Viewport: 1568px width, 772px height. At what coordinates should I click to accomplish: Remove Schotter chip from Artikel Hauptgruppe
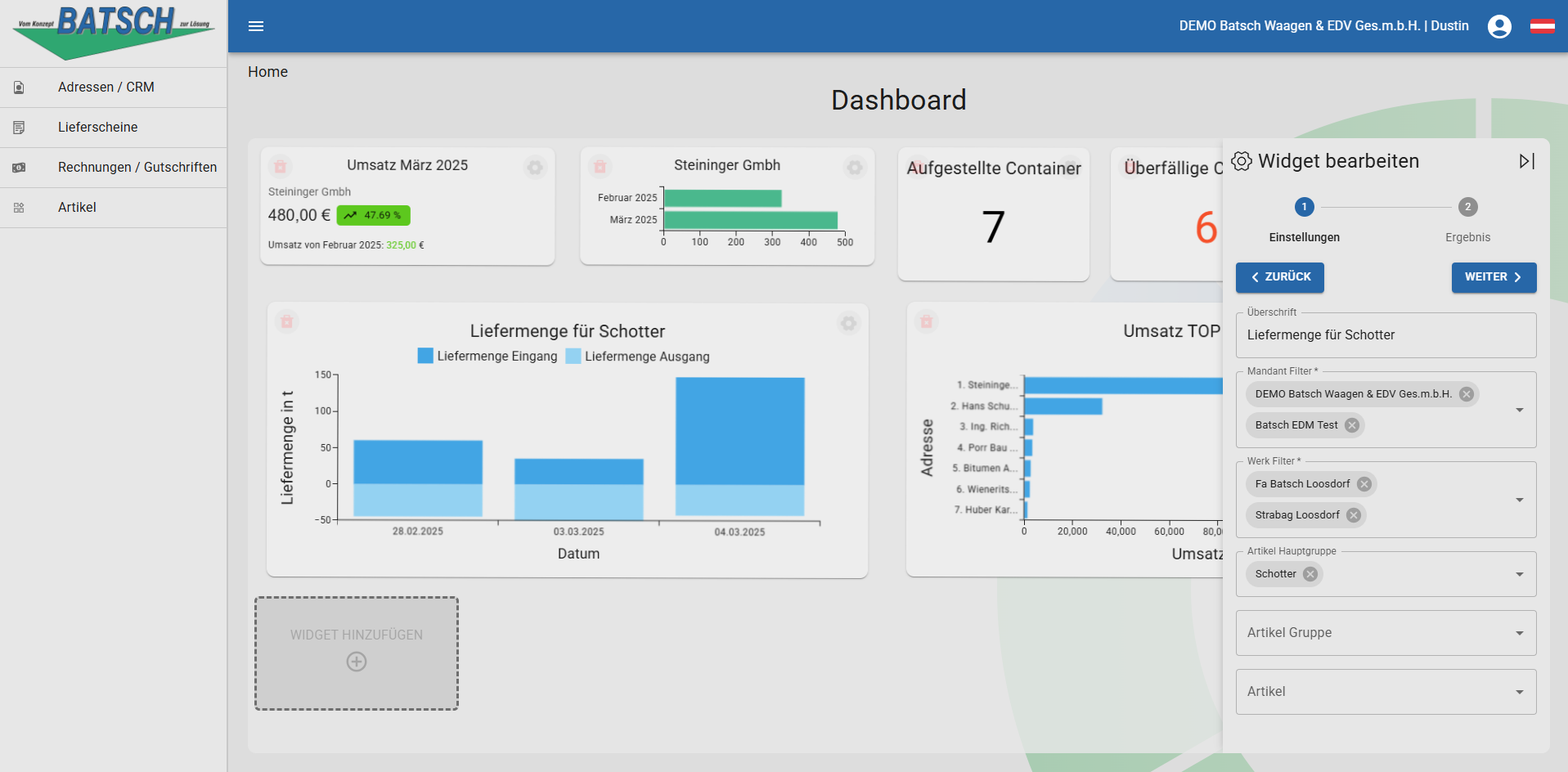[x=1310, y=574]
